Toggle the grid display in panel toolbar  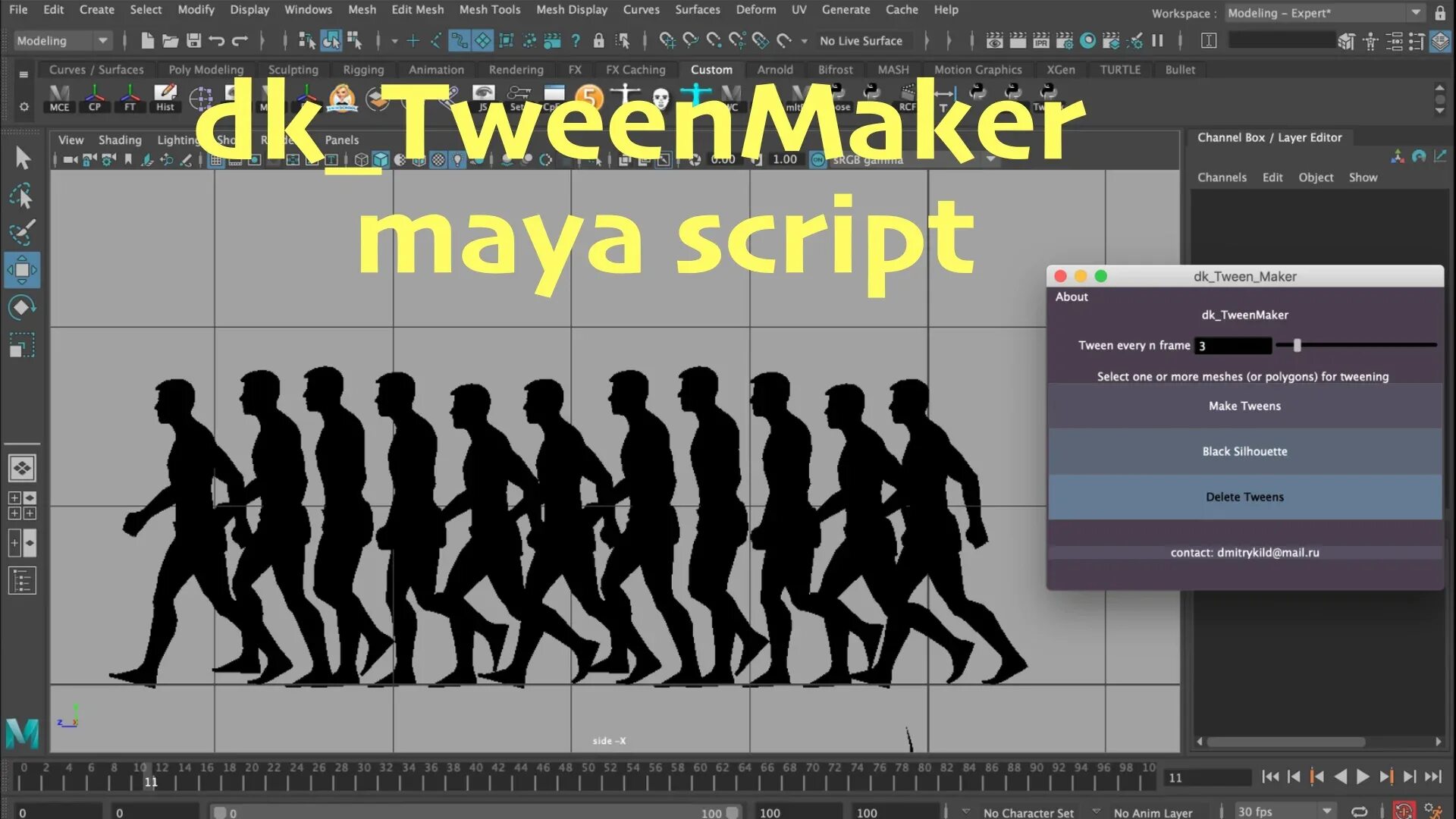(x=216, y=160)
